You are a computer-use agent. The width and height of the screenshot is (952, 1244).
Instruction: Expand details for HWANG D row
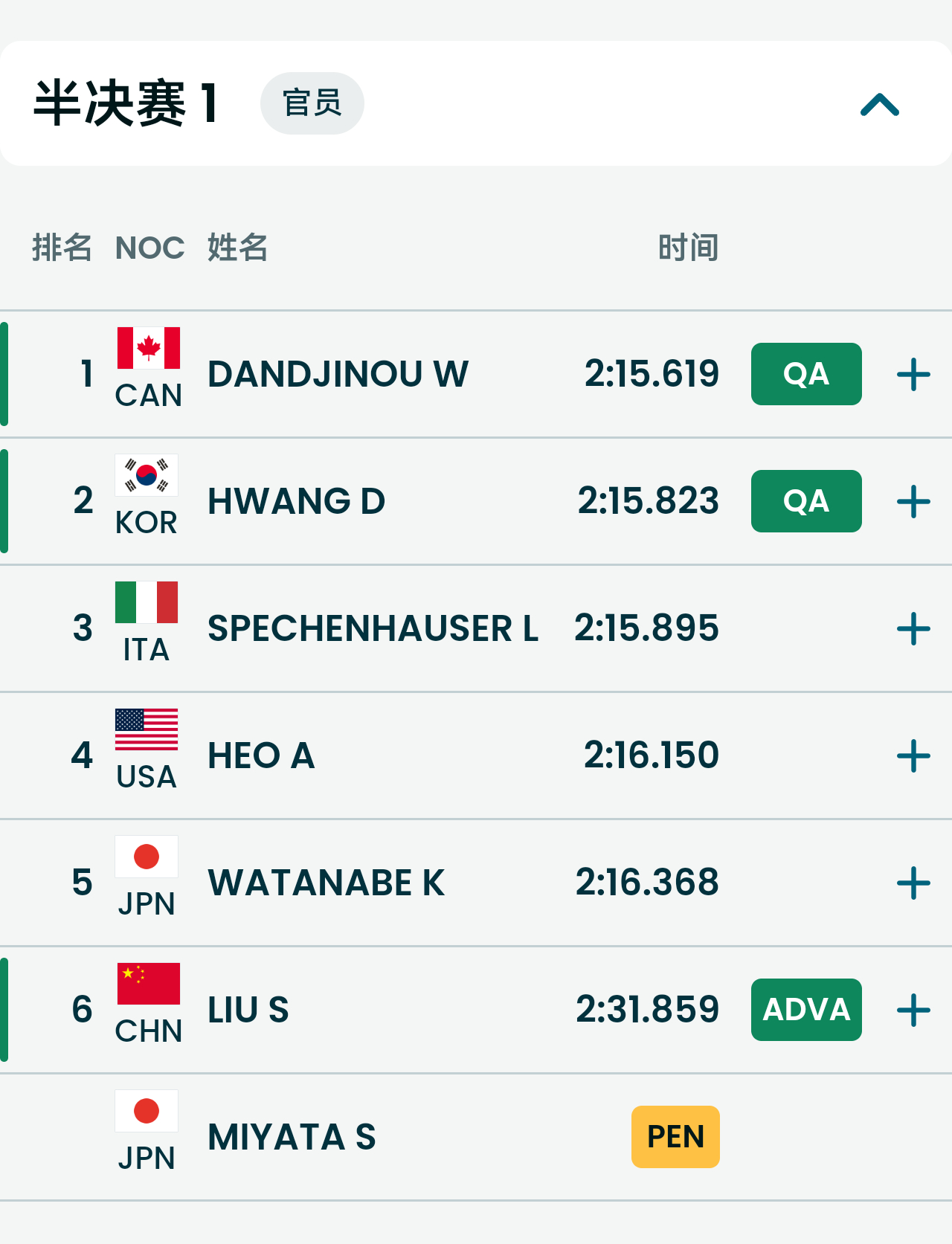click(913, 501)
